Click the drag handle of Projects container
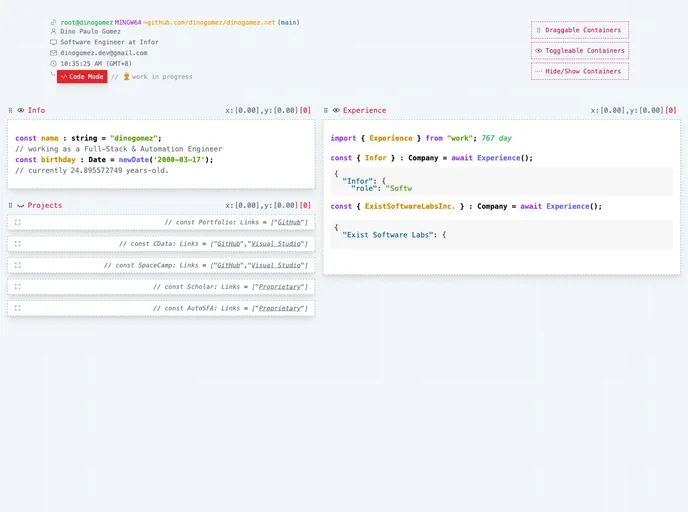 pyautogui.click(x=11, y=205)
